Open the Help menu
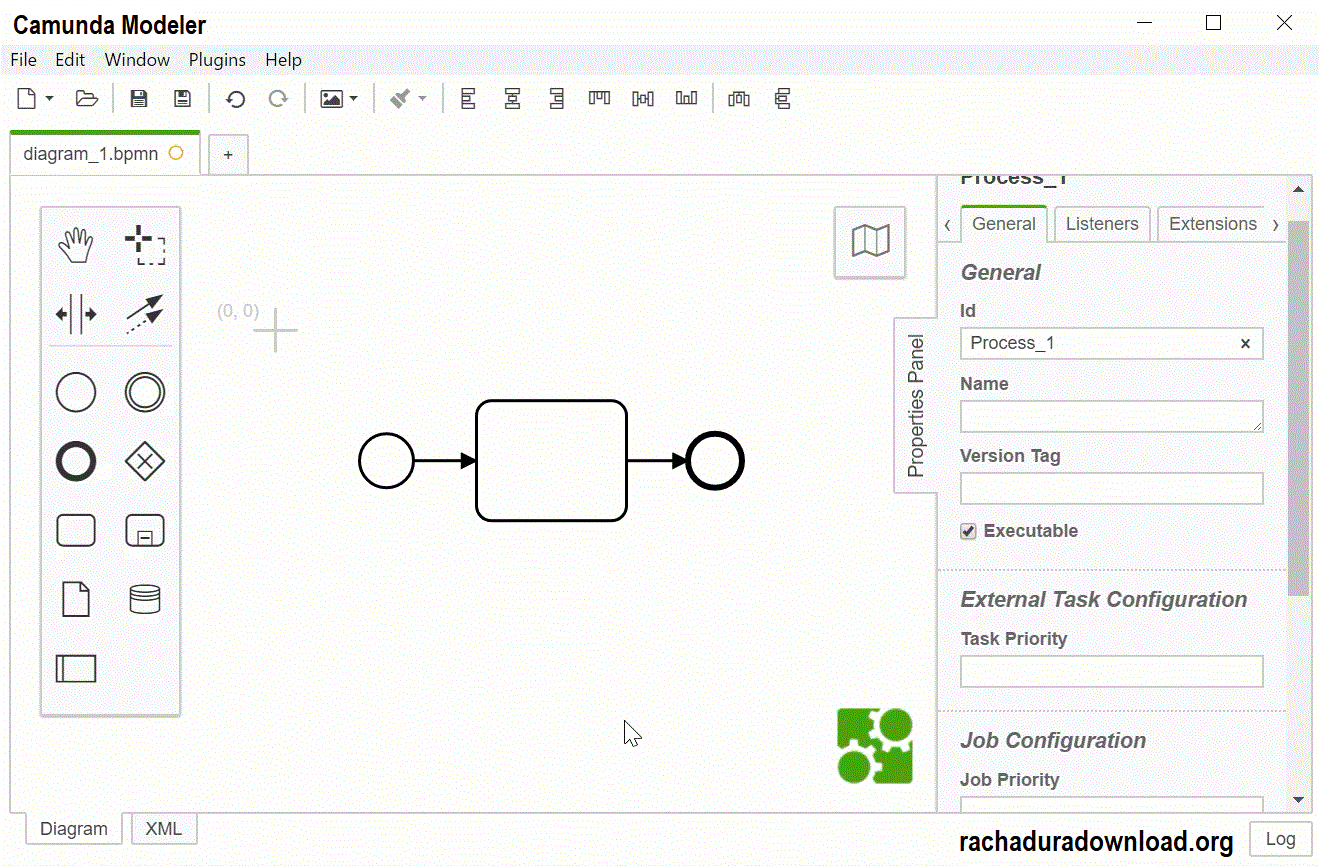Screen dimensions: 1320x866 click(x=283, y=60)
